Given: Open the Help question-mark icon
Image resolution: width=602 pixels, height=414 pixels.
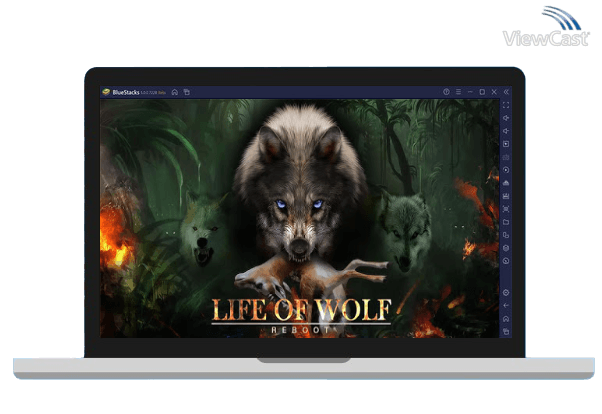Looking at the screenshot, I should [x=446, y=92].
